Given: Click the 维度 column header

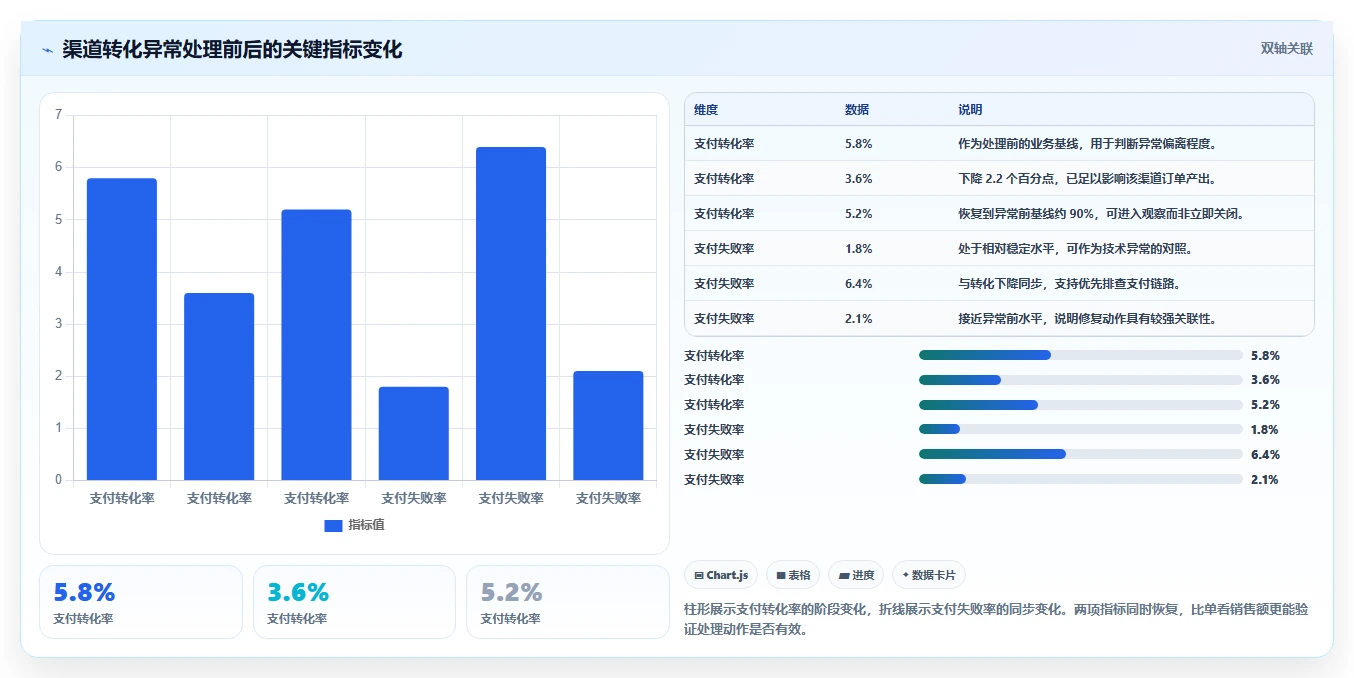Looking at the screenshot, I should pos(706,110).
